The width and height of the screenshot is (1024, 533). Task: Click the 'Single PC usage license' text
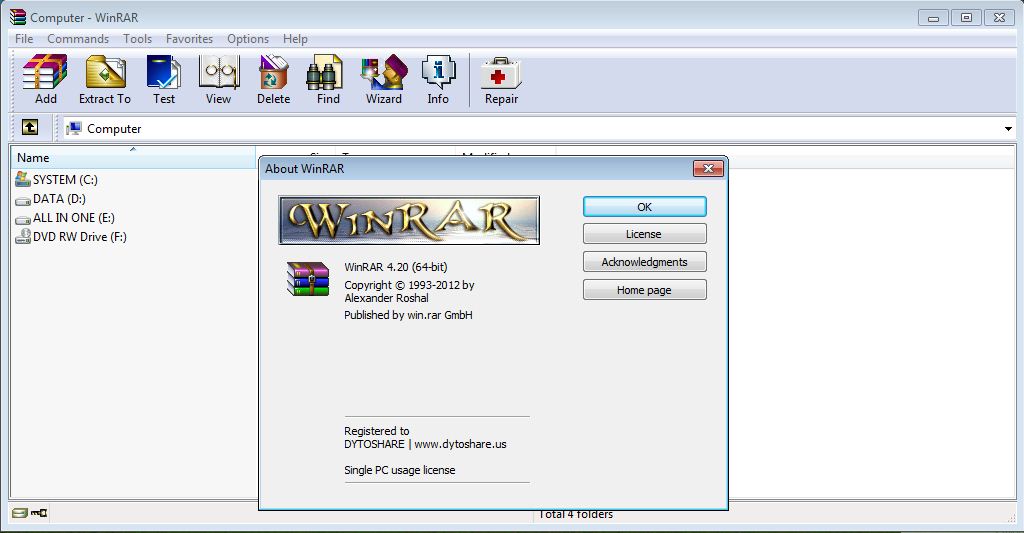pos(400,470)
